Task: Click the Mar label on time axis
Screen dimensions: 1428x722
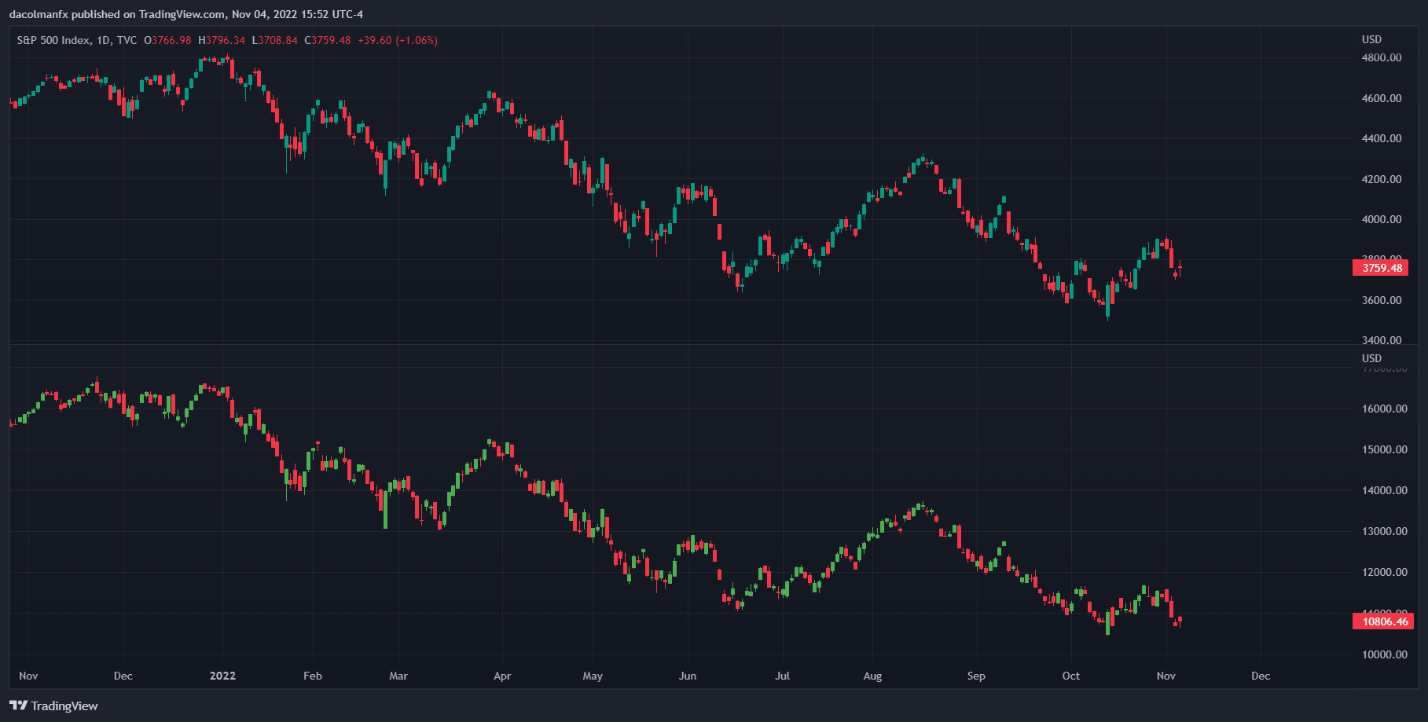Action: click(x=398, y=676)
